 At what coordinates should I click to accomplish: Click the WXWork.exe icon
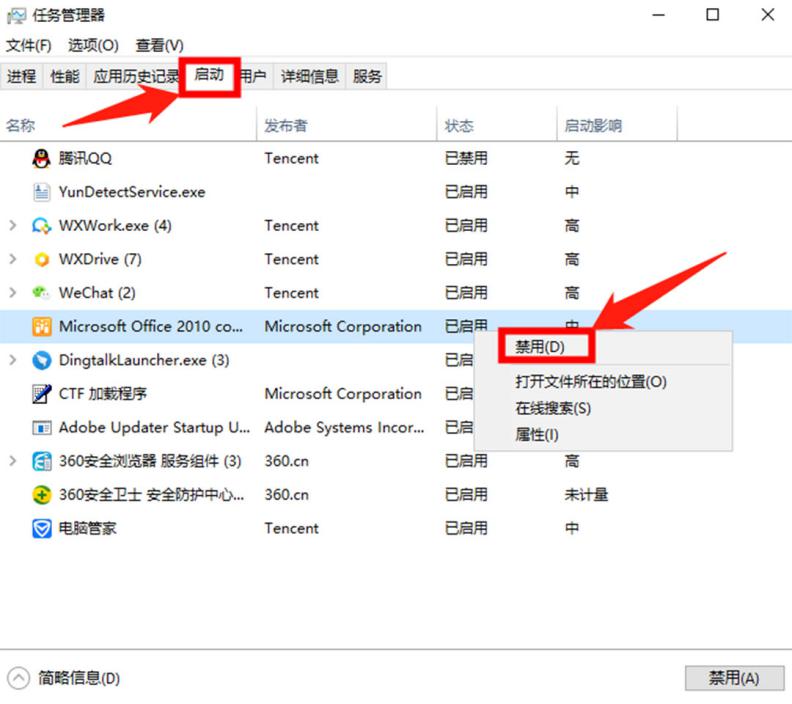[41, 225]
